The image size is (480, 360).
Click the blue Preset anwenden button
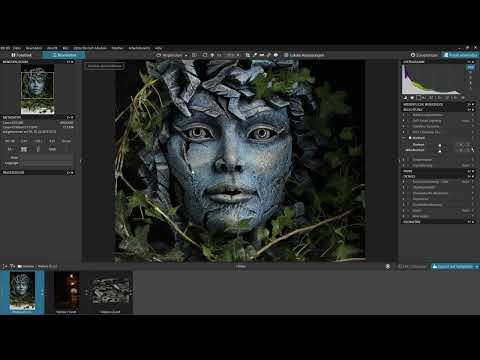(x=461, y=55)
